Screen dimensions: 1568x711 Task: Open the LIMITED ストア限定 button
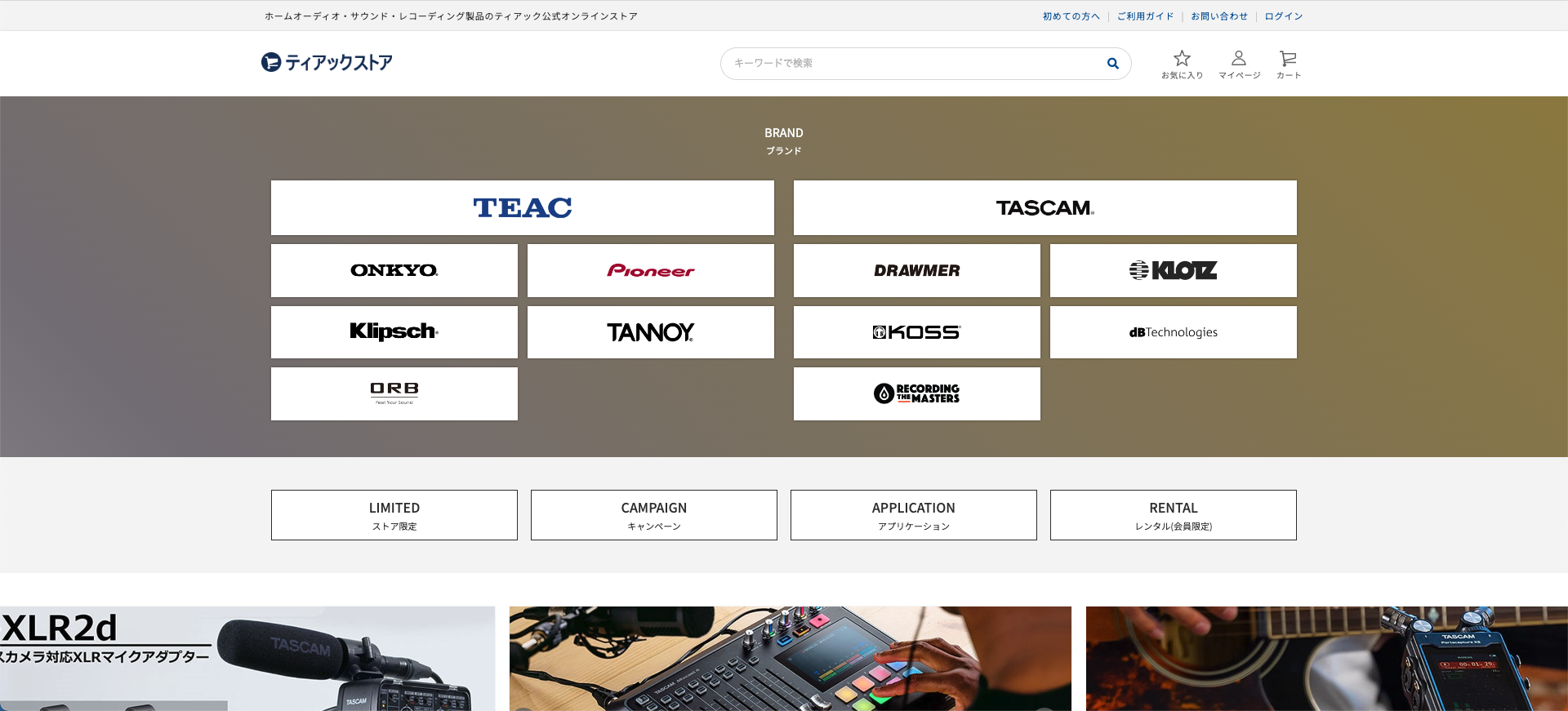coord(394,515)
